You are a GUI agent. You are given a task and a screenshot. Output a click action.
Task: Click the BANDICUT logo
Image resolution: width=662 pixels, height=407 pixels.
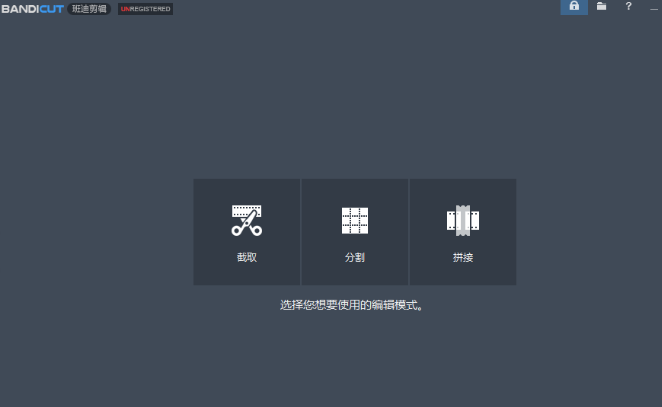point(33,9)
